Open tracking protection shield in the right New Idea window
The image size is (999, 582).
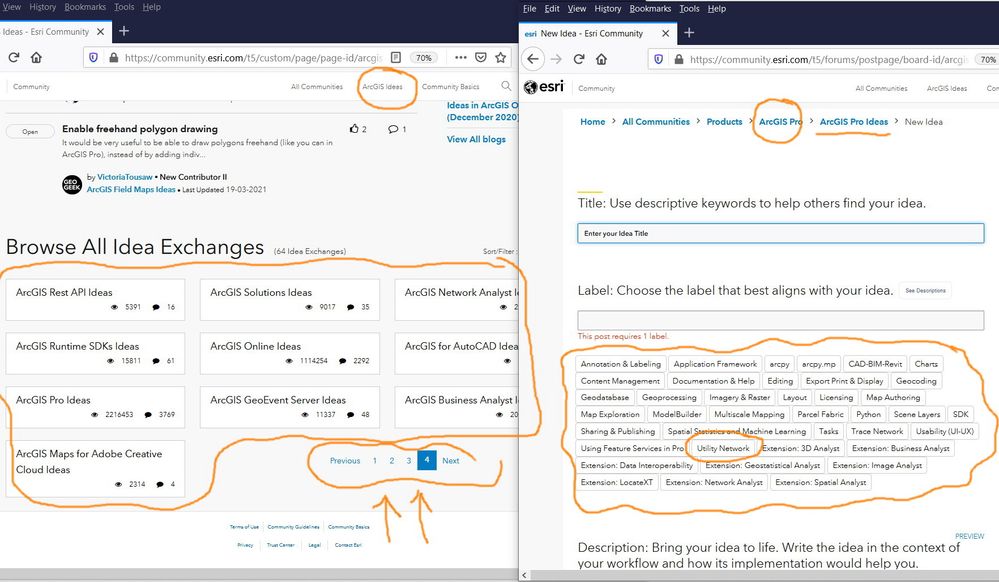(659, 59)
